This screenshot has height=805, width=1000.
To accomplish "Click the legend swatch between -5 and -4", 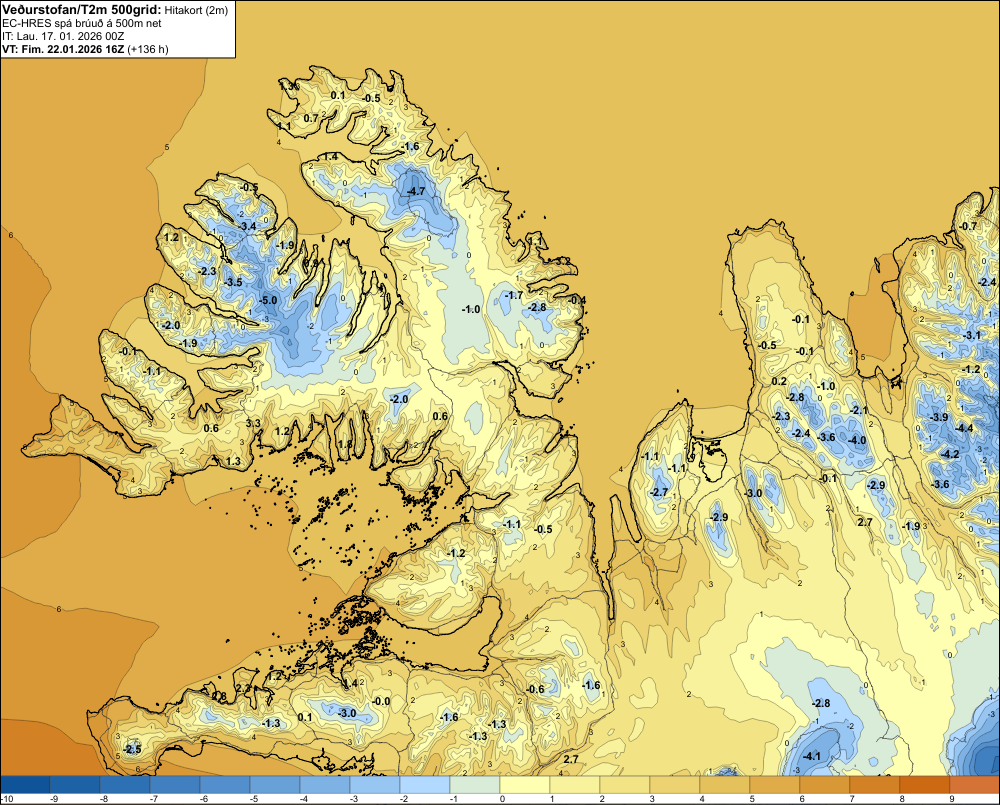I will pos(275,784).
